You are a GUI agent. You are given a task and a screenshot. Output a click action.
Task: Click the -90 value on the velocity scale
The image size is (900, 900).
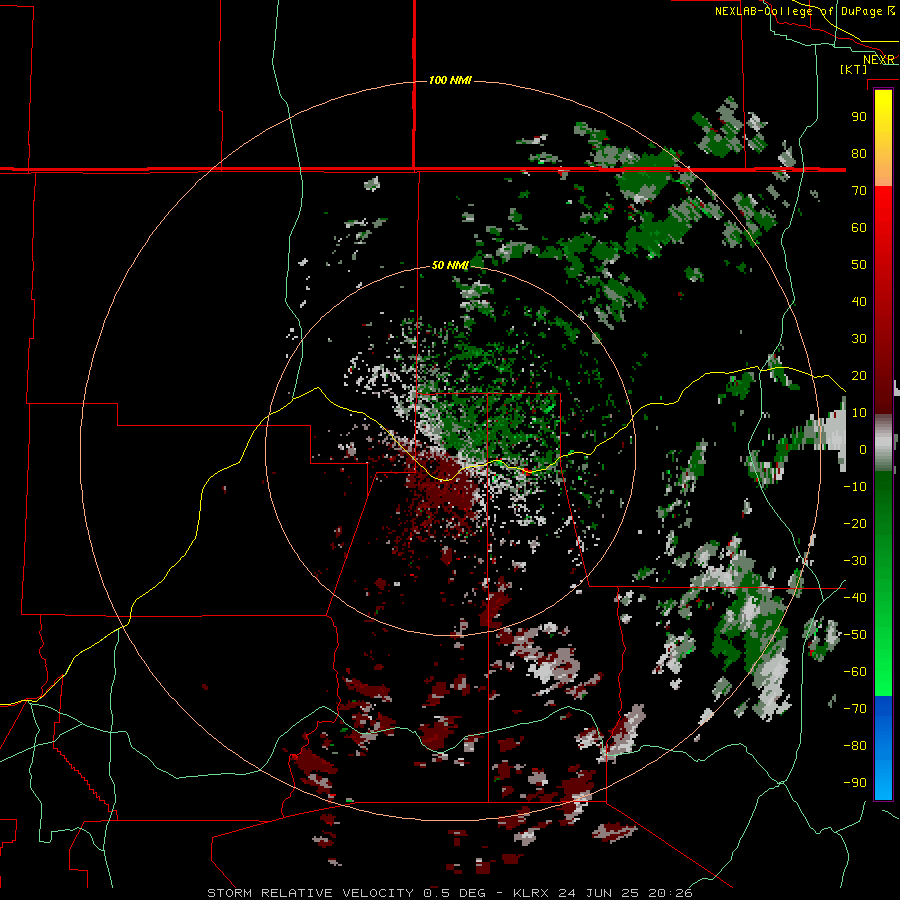(x=855, y=783)
